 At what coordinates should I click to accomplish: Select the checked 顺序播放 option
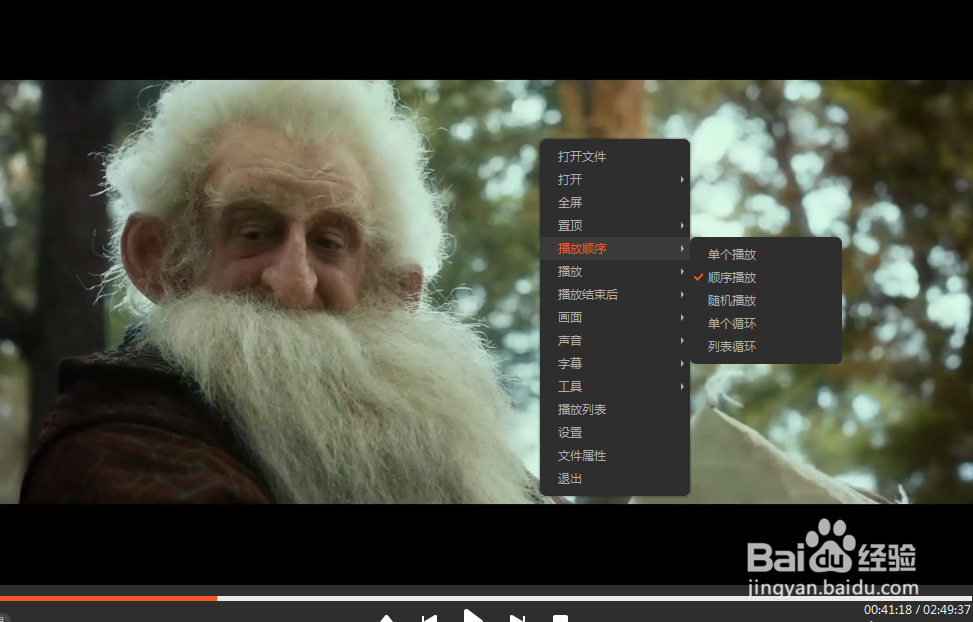766,277
